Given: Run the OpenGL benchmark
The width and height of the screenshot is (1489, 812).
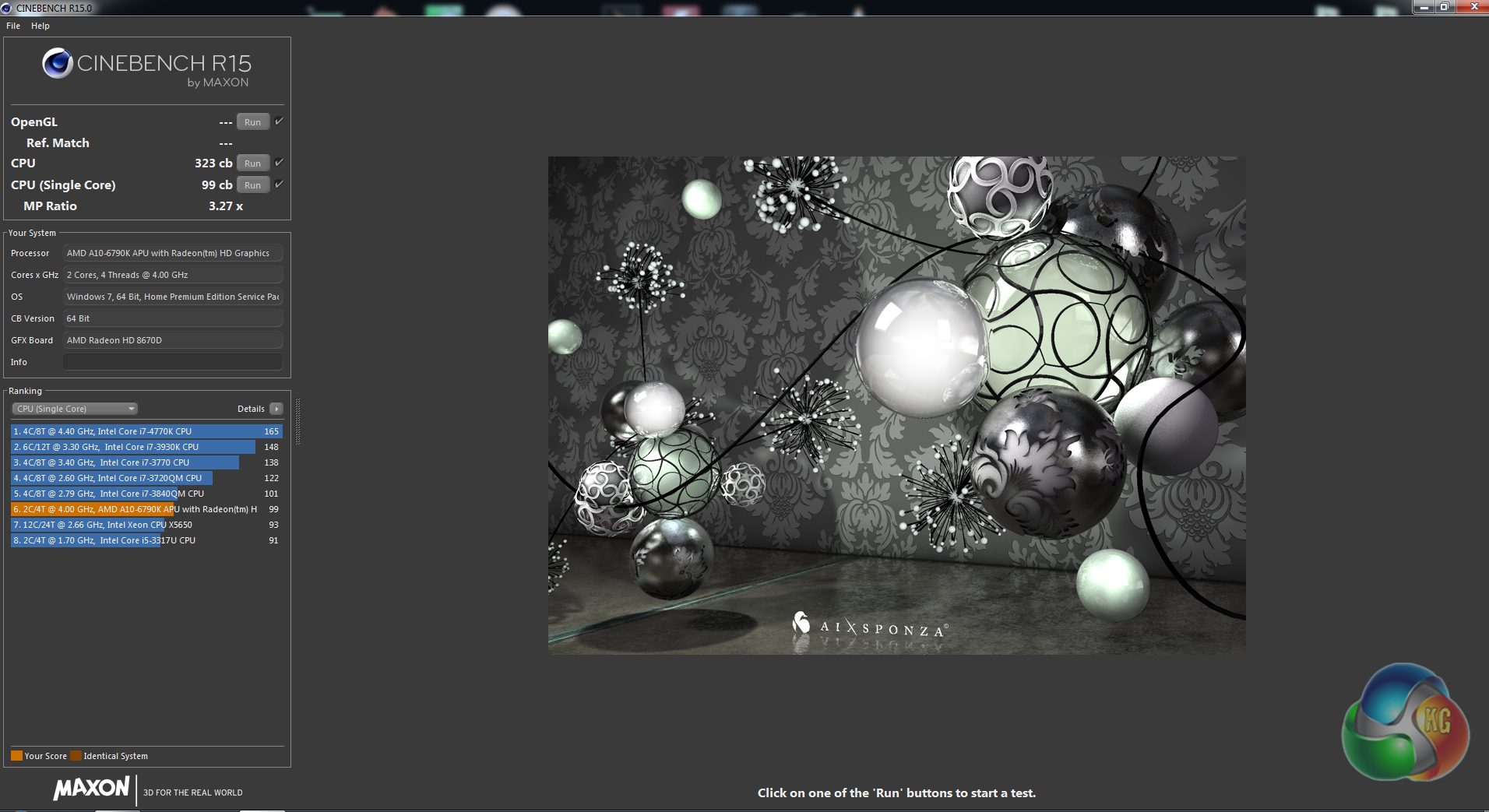Looking at the screenshot, I should (x=253, y=122).
